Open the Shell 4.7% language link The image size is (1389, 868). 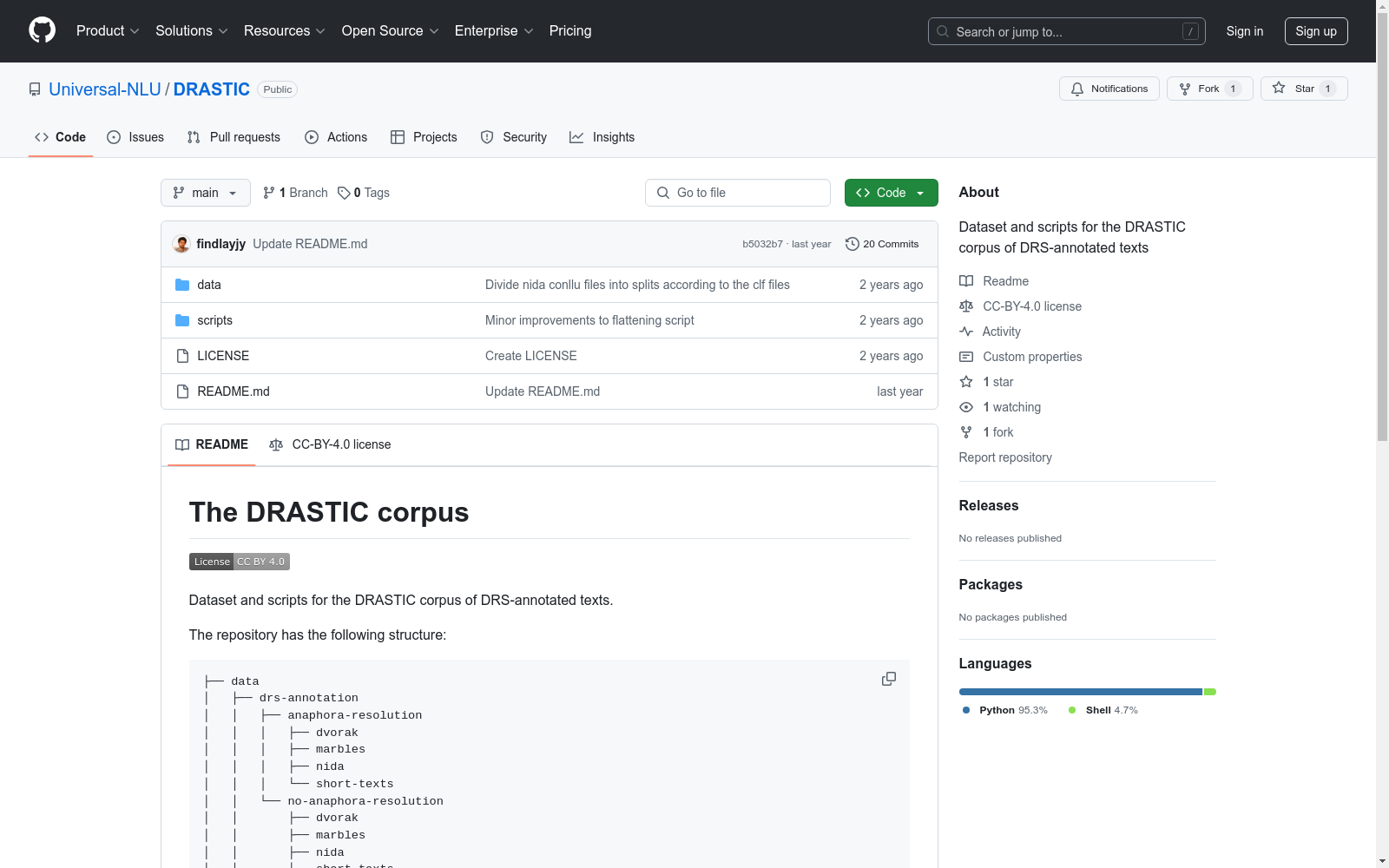1103,710
